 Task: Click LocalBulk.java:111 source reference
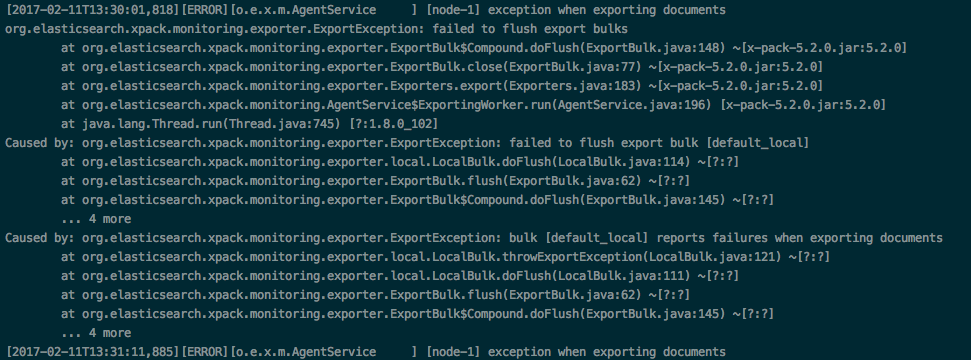click(620, 276)
